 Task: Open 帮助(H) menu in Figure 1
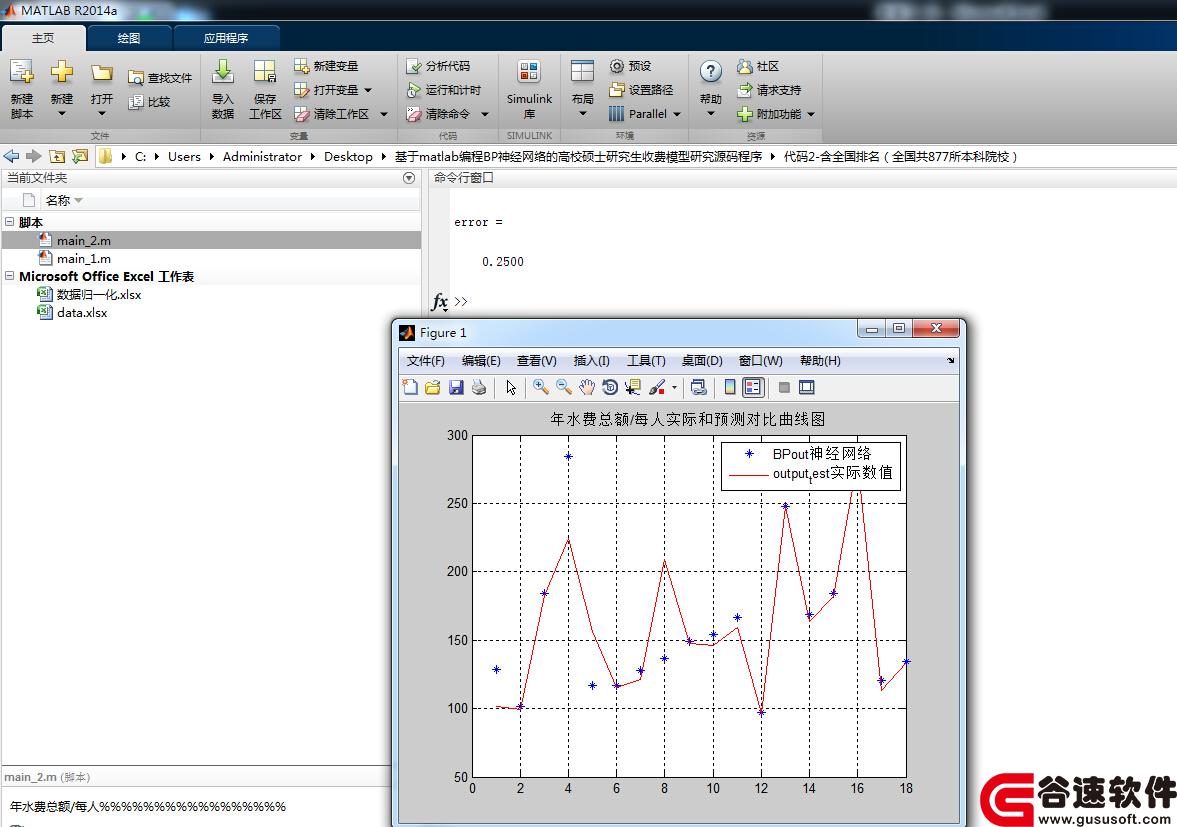[820, 361]
